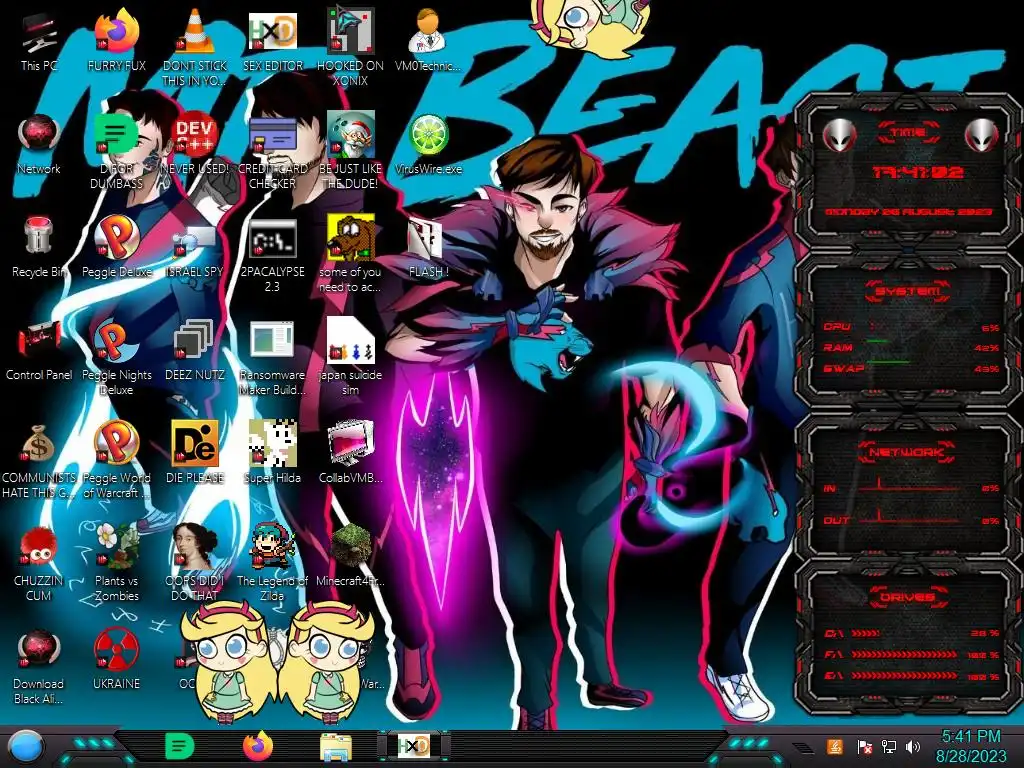Open the Action Center flag tray icon
Image resolution: width=1024 pixels, height=768 pixels.
coord(864,746)
